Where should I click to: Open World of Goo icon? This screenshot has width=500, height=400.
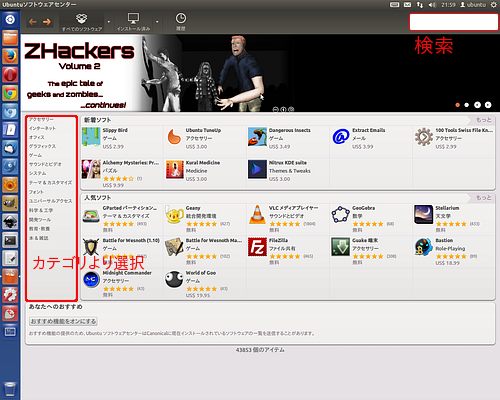coord(174,279)
